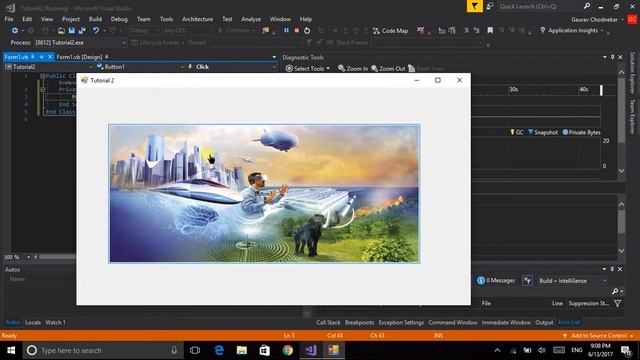Save the current file with floppy icon
The width and height of the screenshot is (640, 360).
72,31
